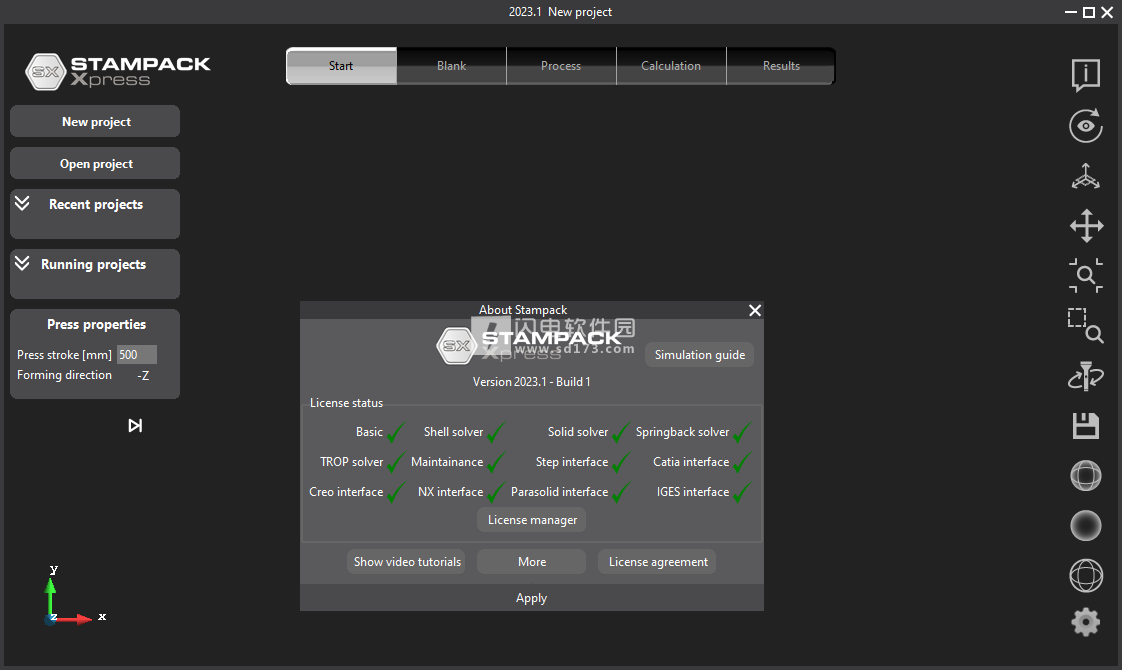Viewport: 1122px width, 670px height.
Task: Activate the pan move arrows tool
Action: [1086, 226]
